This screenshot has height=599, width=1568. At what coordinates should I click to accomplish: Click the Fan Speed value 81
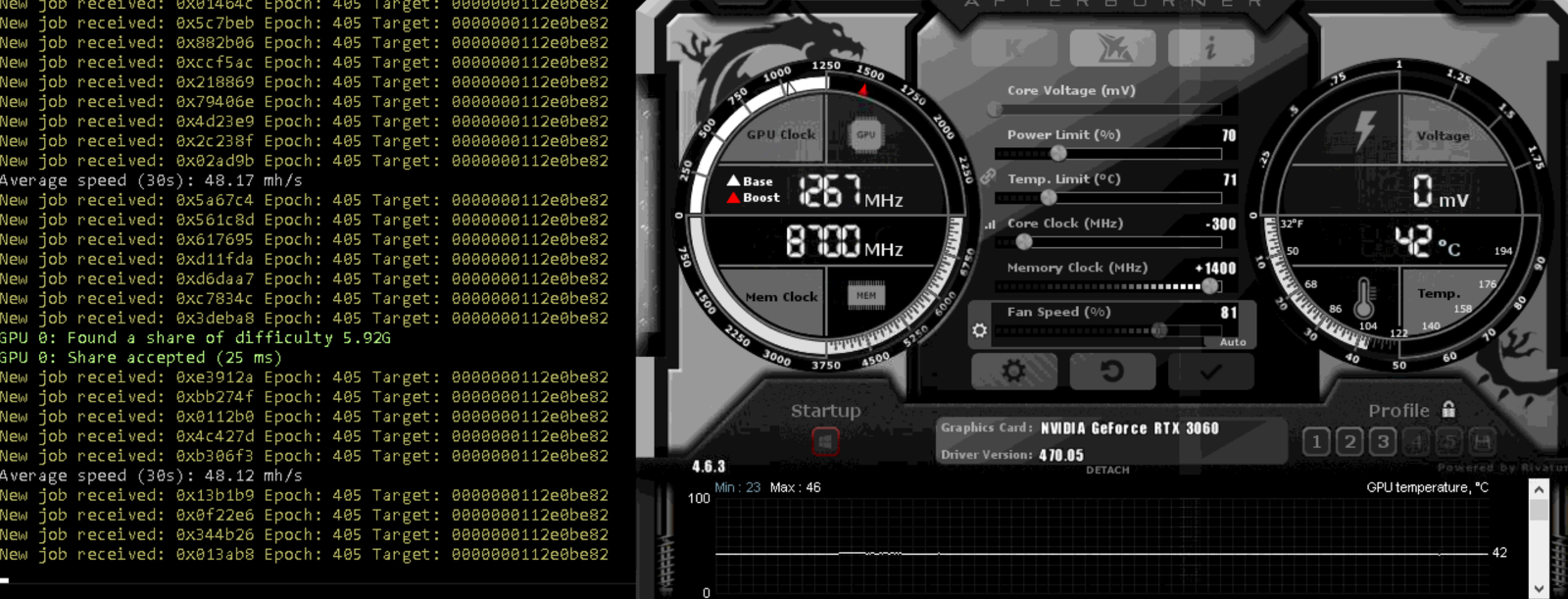[1229, 312]
